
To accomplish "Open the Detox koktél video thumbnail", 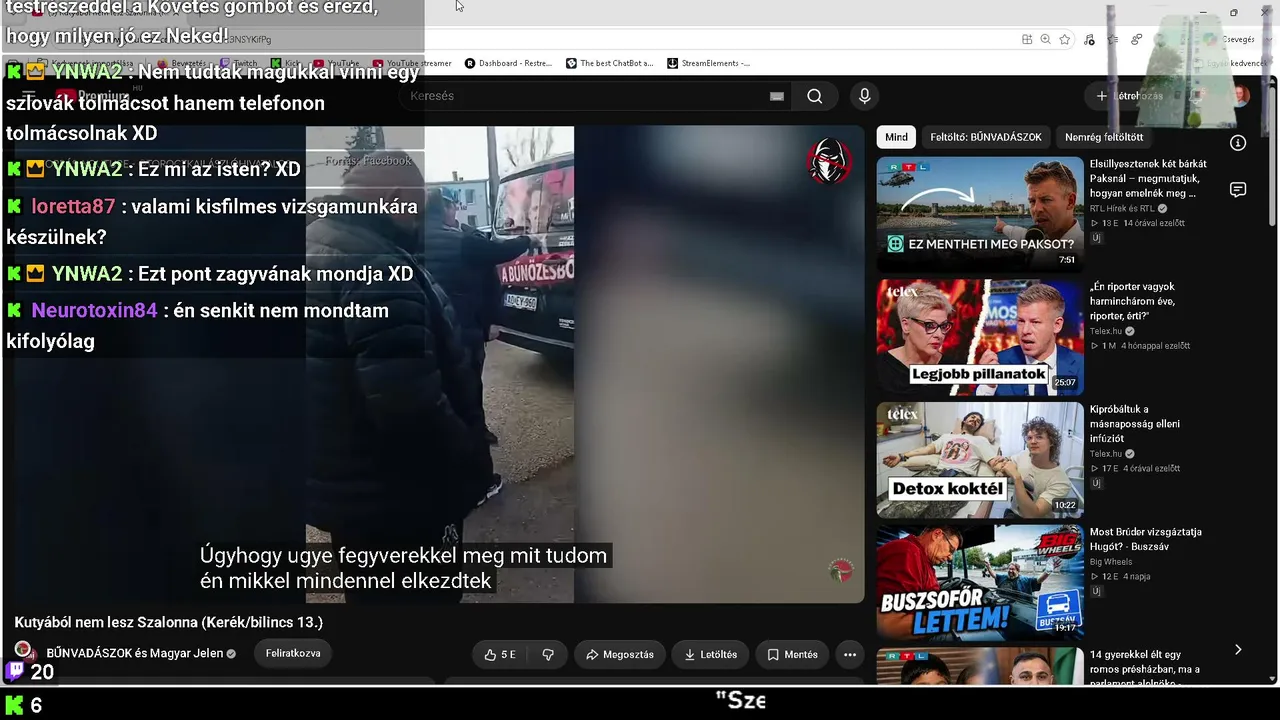I will (980, 460).
